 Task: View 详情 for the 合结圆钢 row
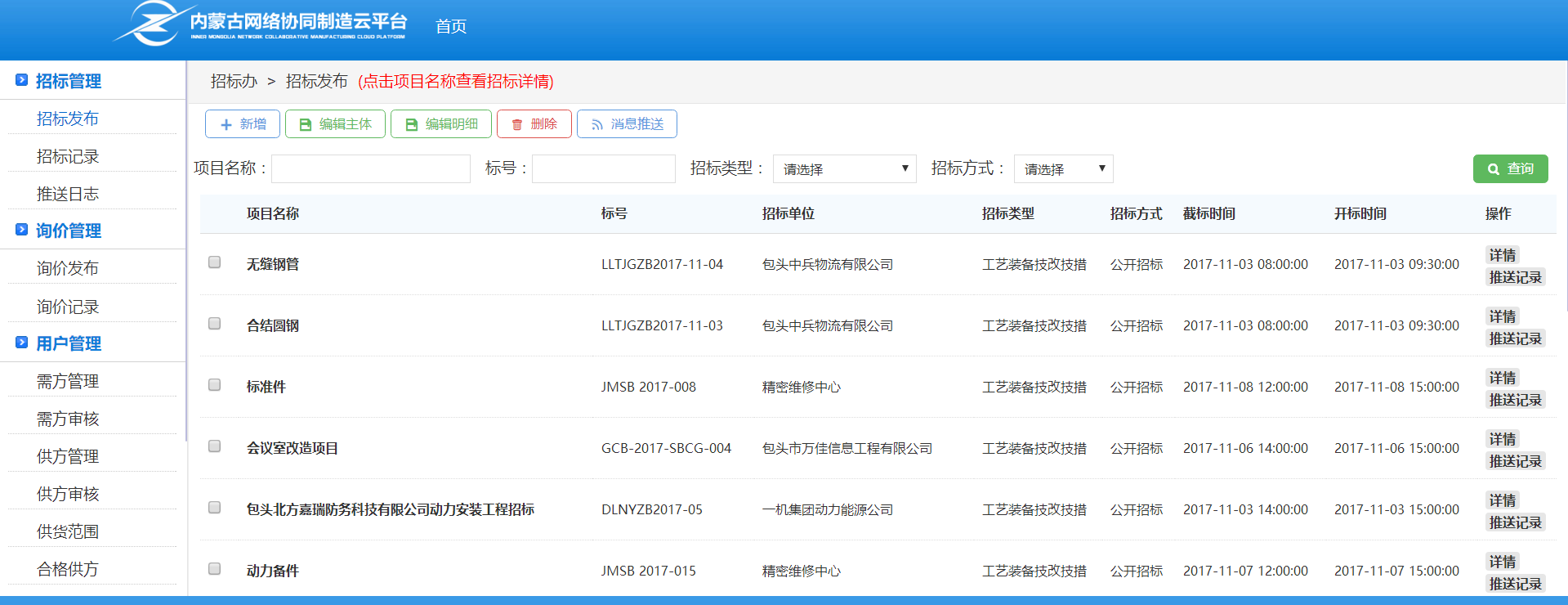point(1502,316)
